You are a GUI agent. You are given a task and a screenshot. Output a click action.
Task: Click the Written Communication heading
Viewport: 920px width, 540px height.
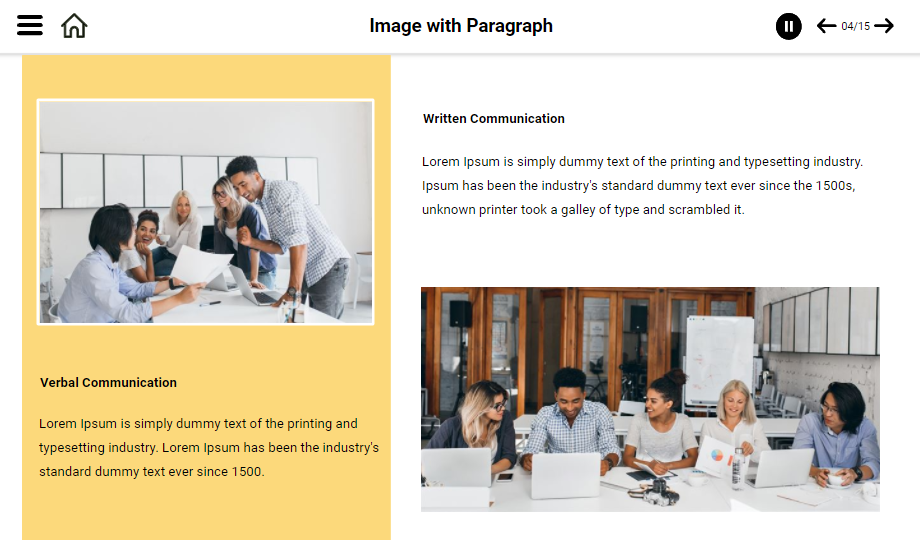coord(493,119)
